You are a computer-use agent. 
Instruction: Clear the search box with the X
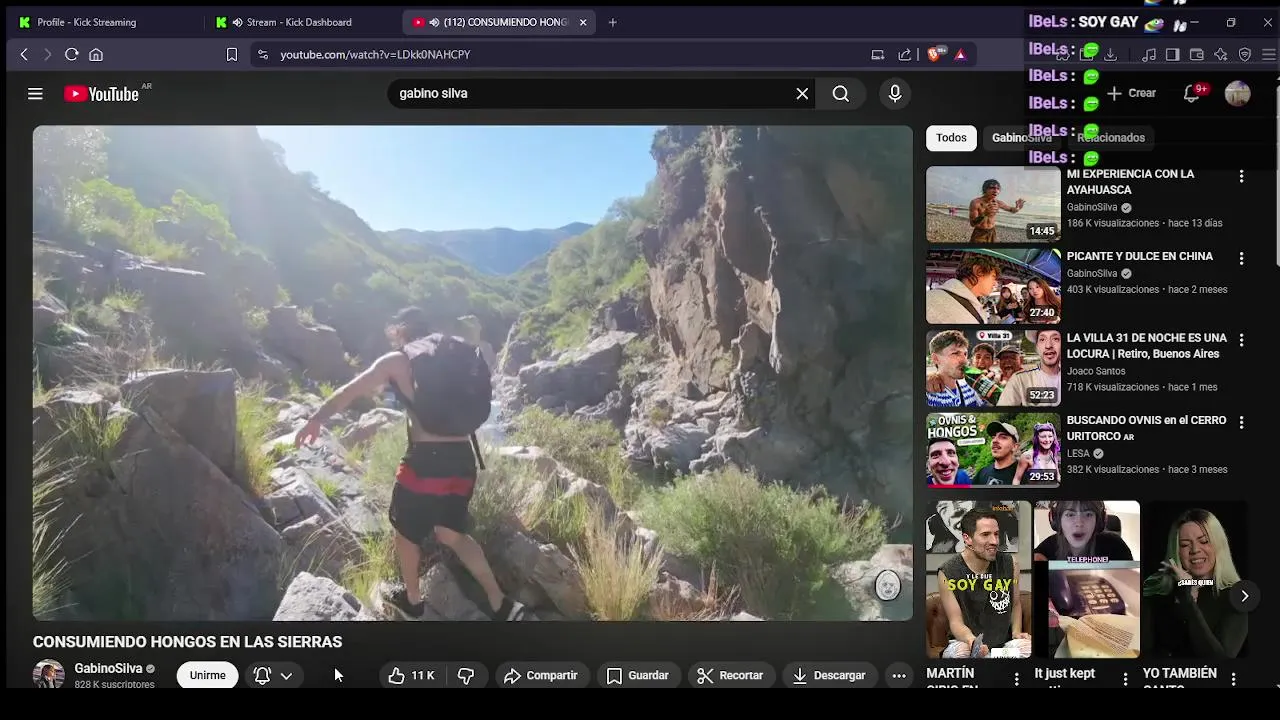[802, 93]
